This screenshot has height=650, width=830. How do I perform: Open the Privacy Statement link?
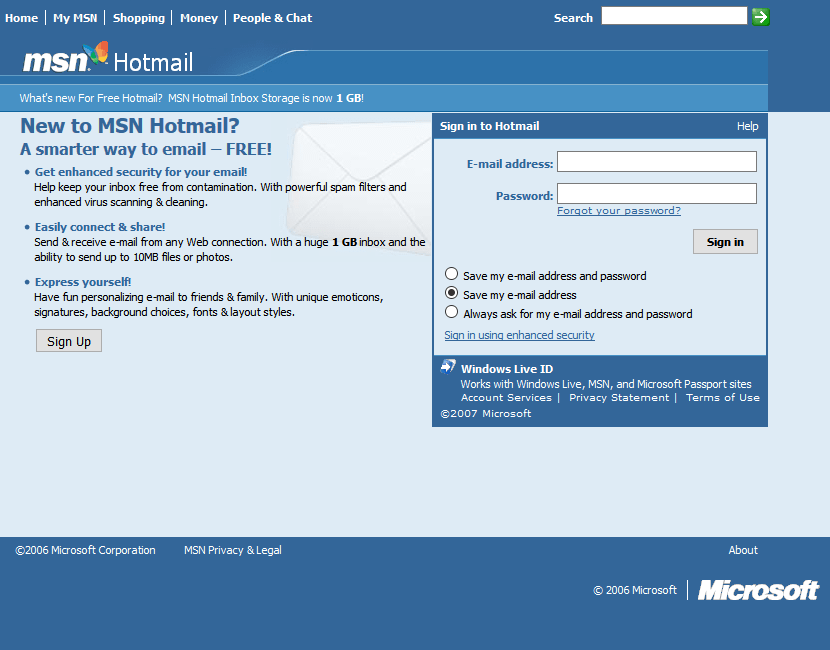coord(619,398)
